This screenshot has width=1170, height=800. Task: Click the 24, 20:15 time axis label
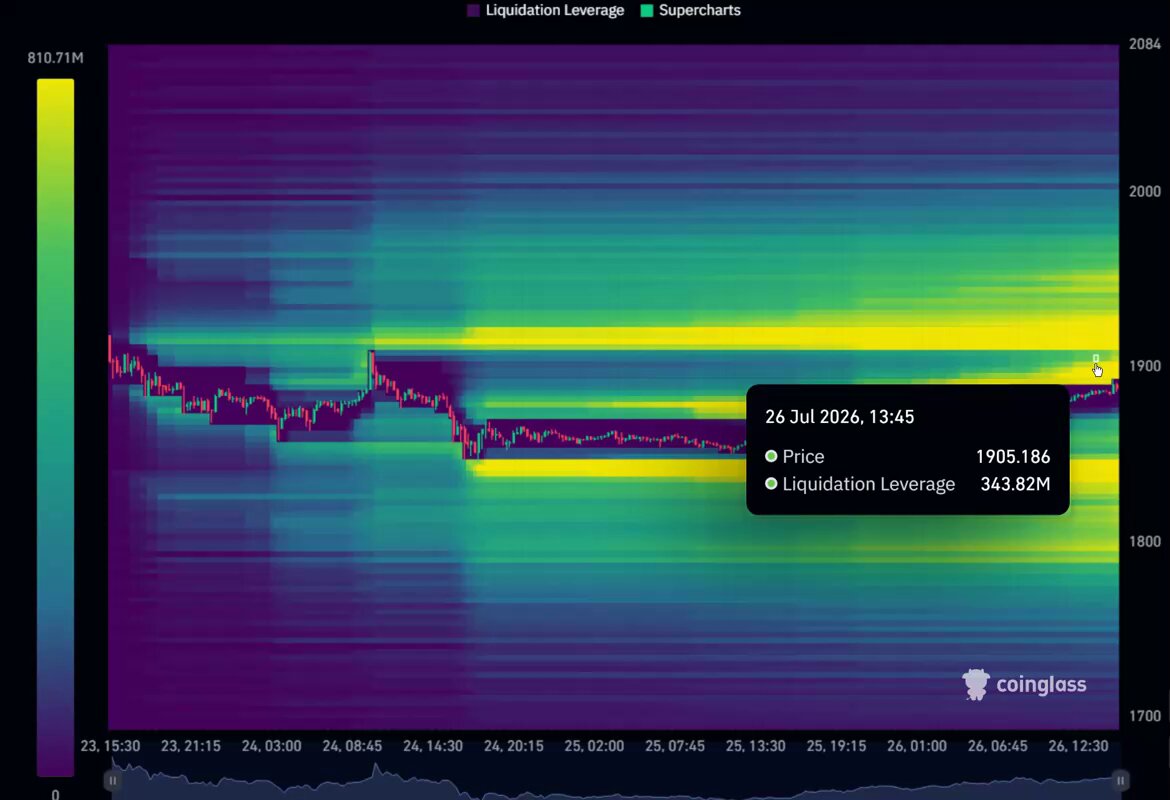(x=513, y=746)
